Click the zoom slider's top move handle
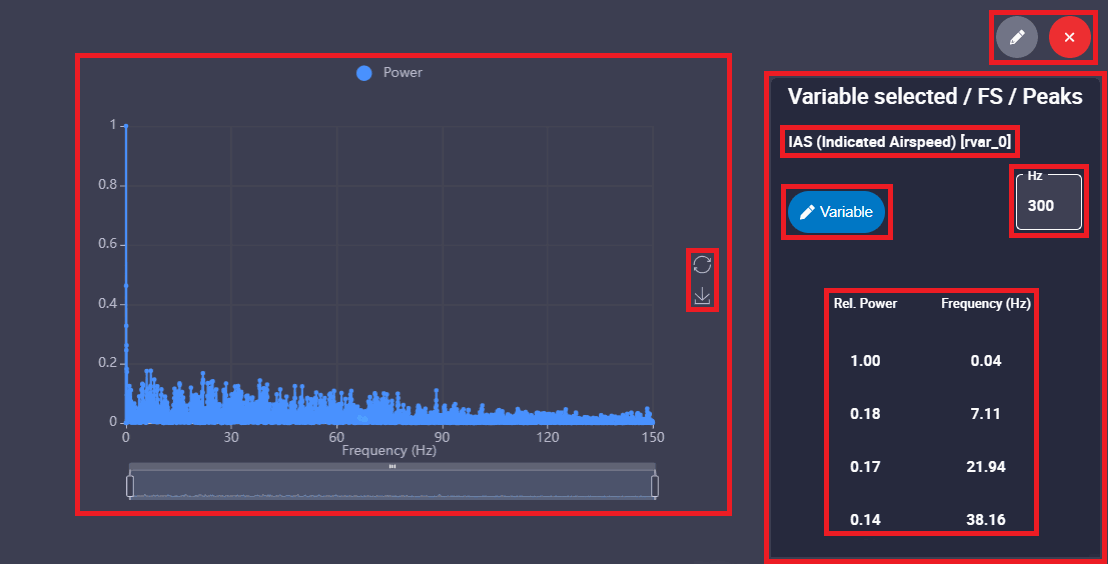The image size is (1108, 564). pos(392,466)
